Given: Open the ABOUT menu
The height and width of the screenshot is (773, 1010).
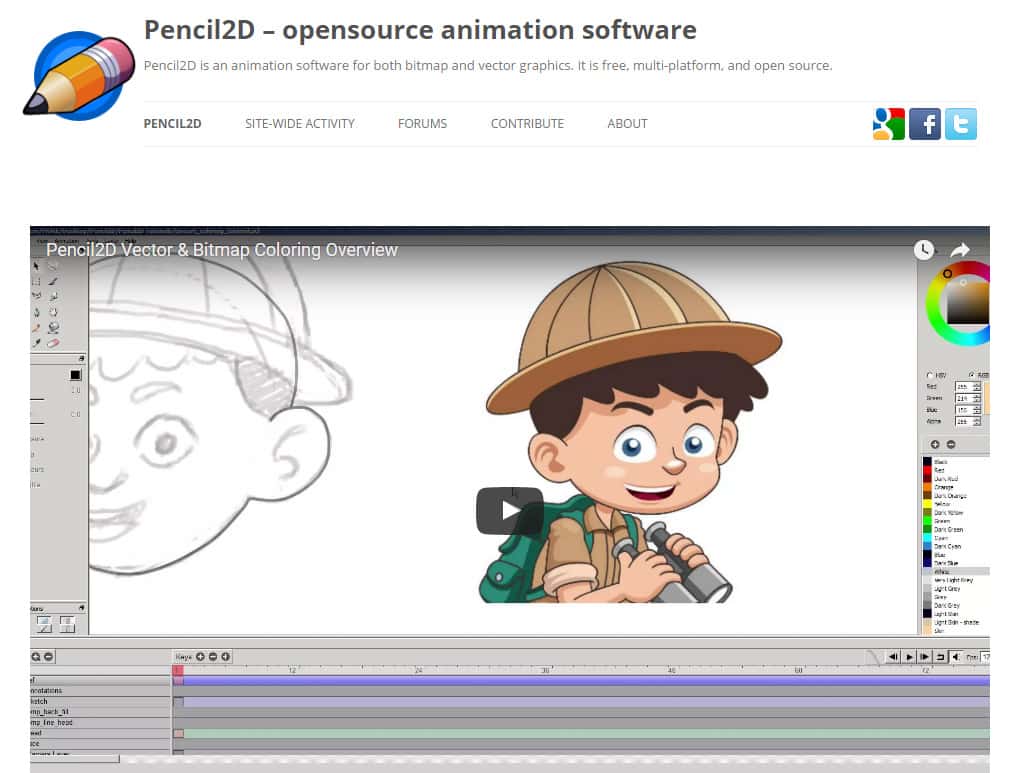Looking at the screenshot, I should 627,124.
